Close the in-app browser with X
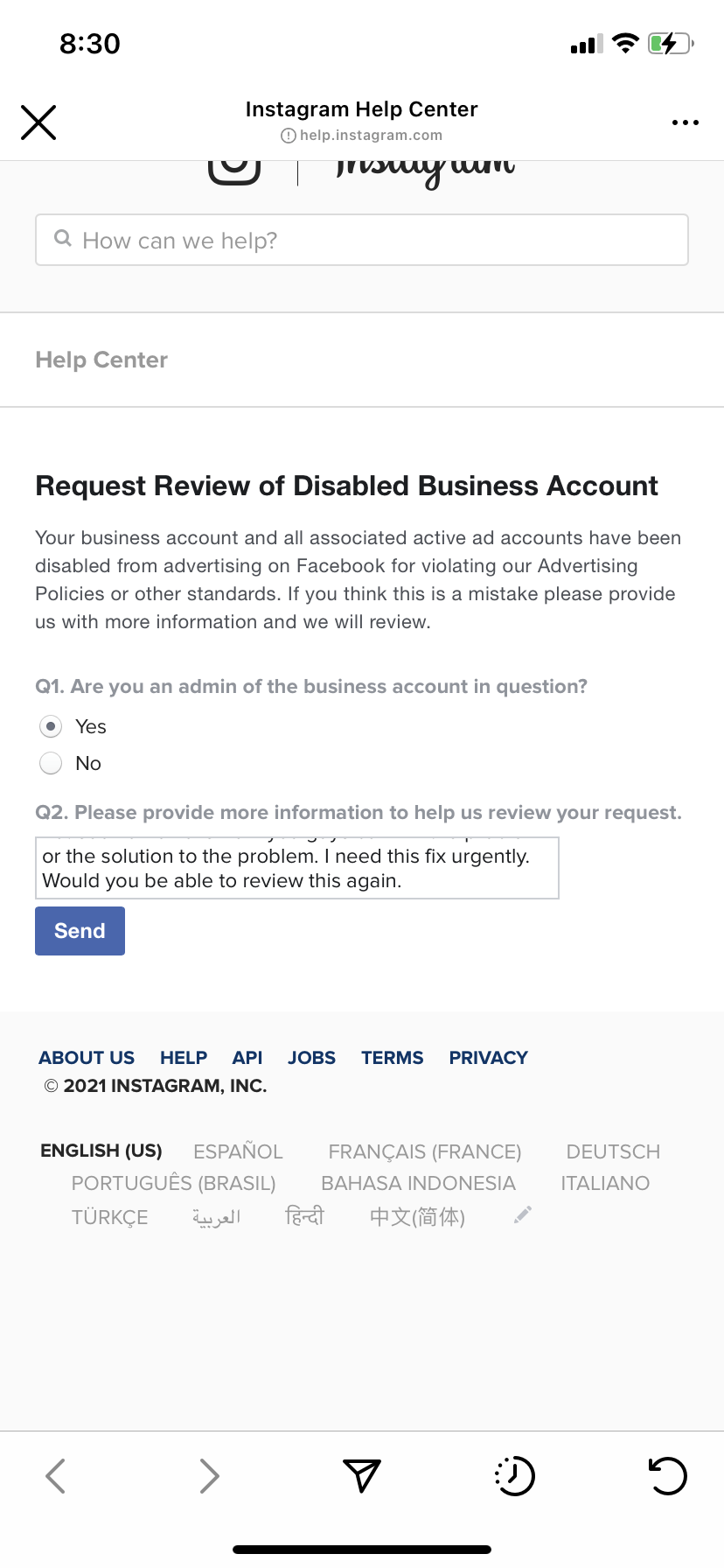 (38, 122)
